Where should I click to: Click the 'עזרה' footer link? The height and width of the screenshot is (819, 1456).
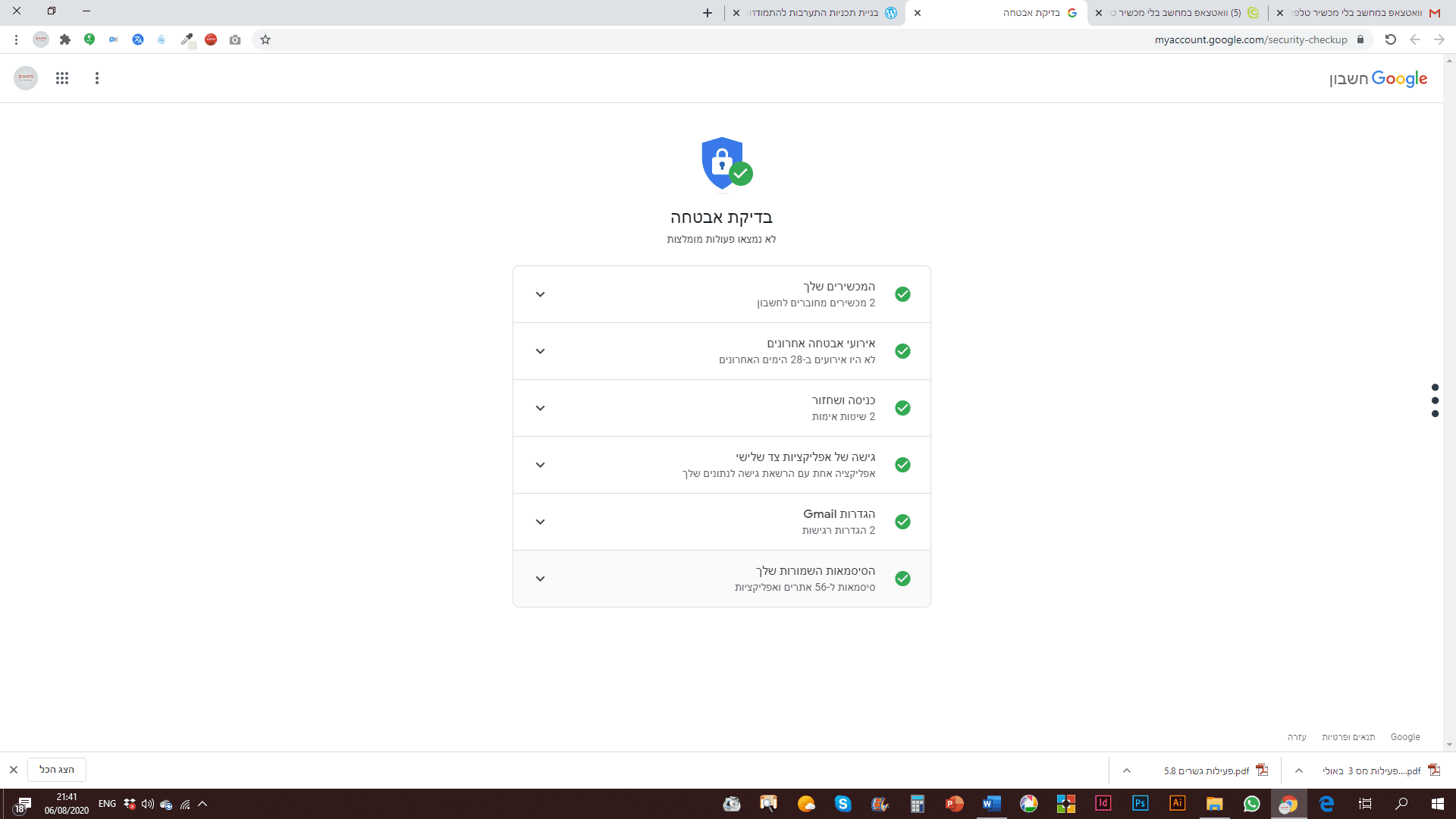(1296, 737)
